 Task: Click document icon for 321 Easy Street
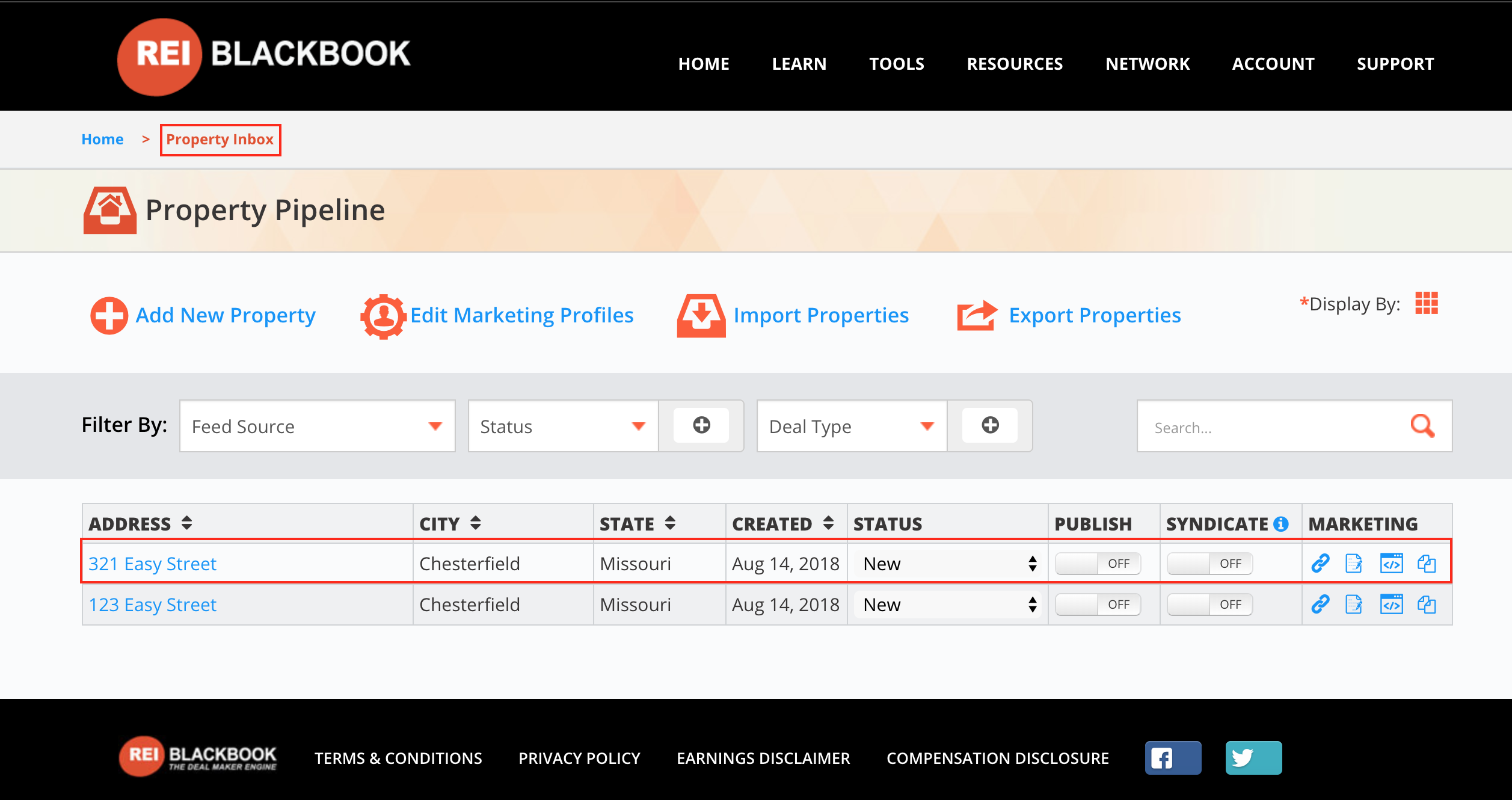click(x=1354, y=564)
